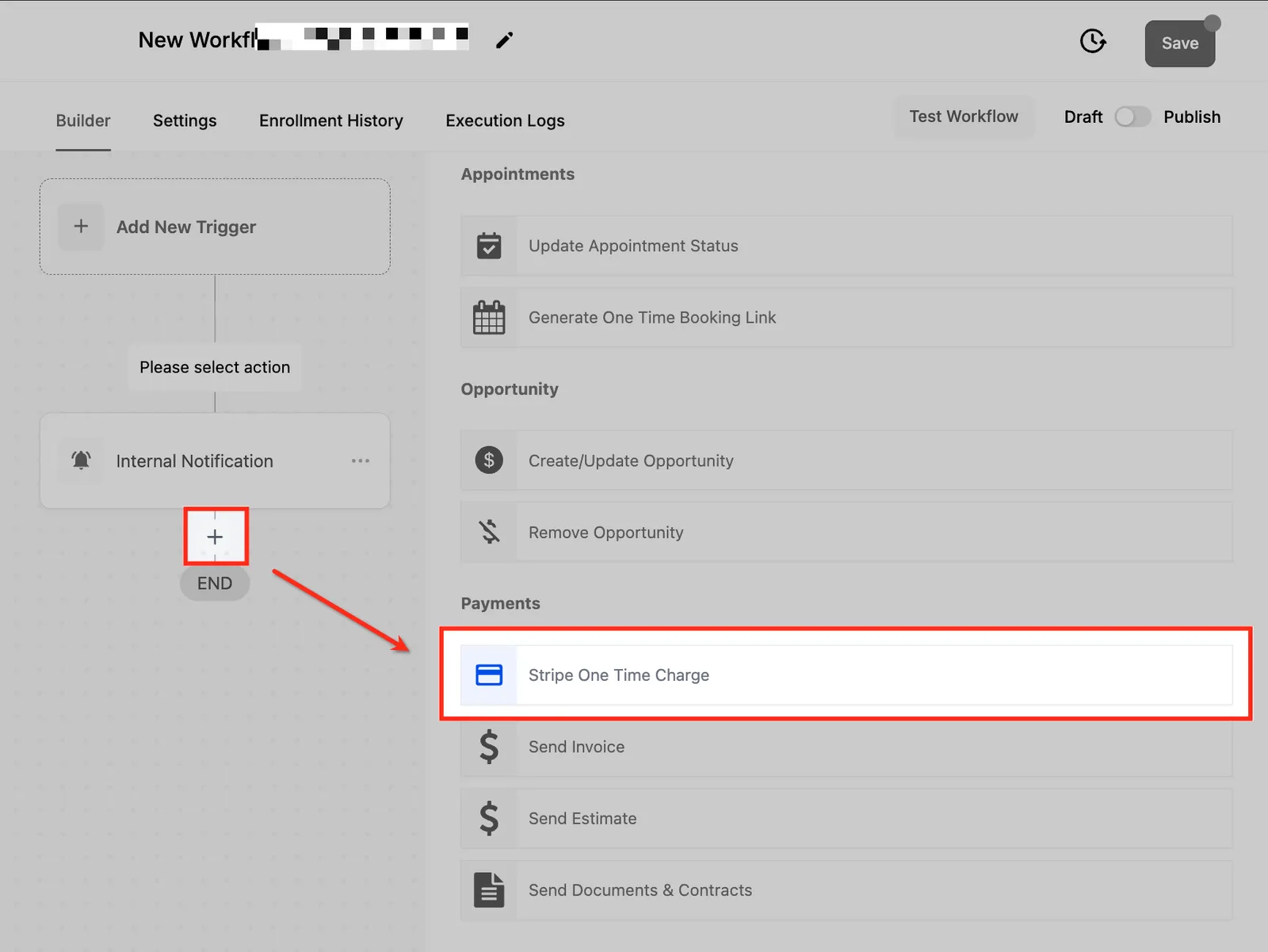This screenshot has width=1268, height=952.
Task: Click the Publish label
Action: pos(1192,117)
